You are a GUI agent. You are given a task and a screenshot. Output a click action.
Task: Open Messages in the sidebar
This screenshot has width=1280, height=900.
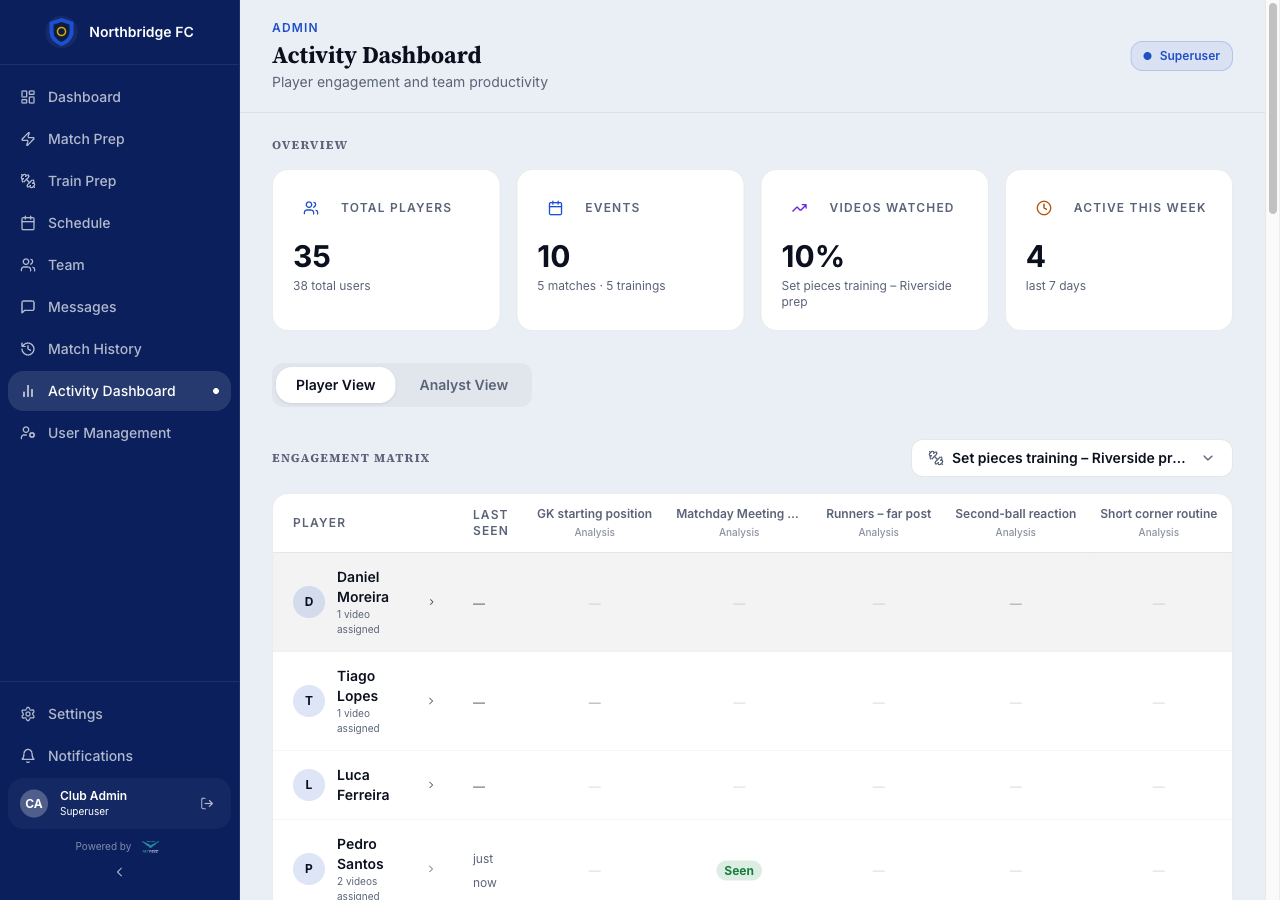coord(119,307)
